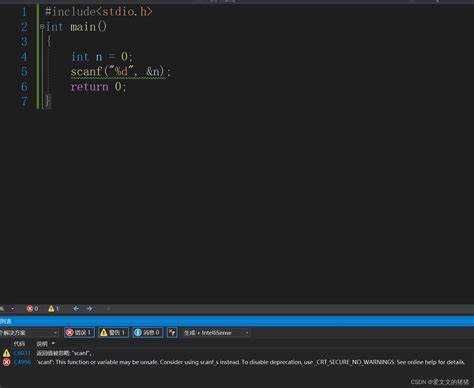The image size is (474, 388).
Task: Open the C6031 warning code link
Action: coord(22,353)
